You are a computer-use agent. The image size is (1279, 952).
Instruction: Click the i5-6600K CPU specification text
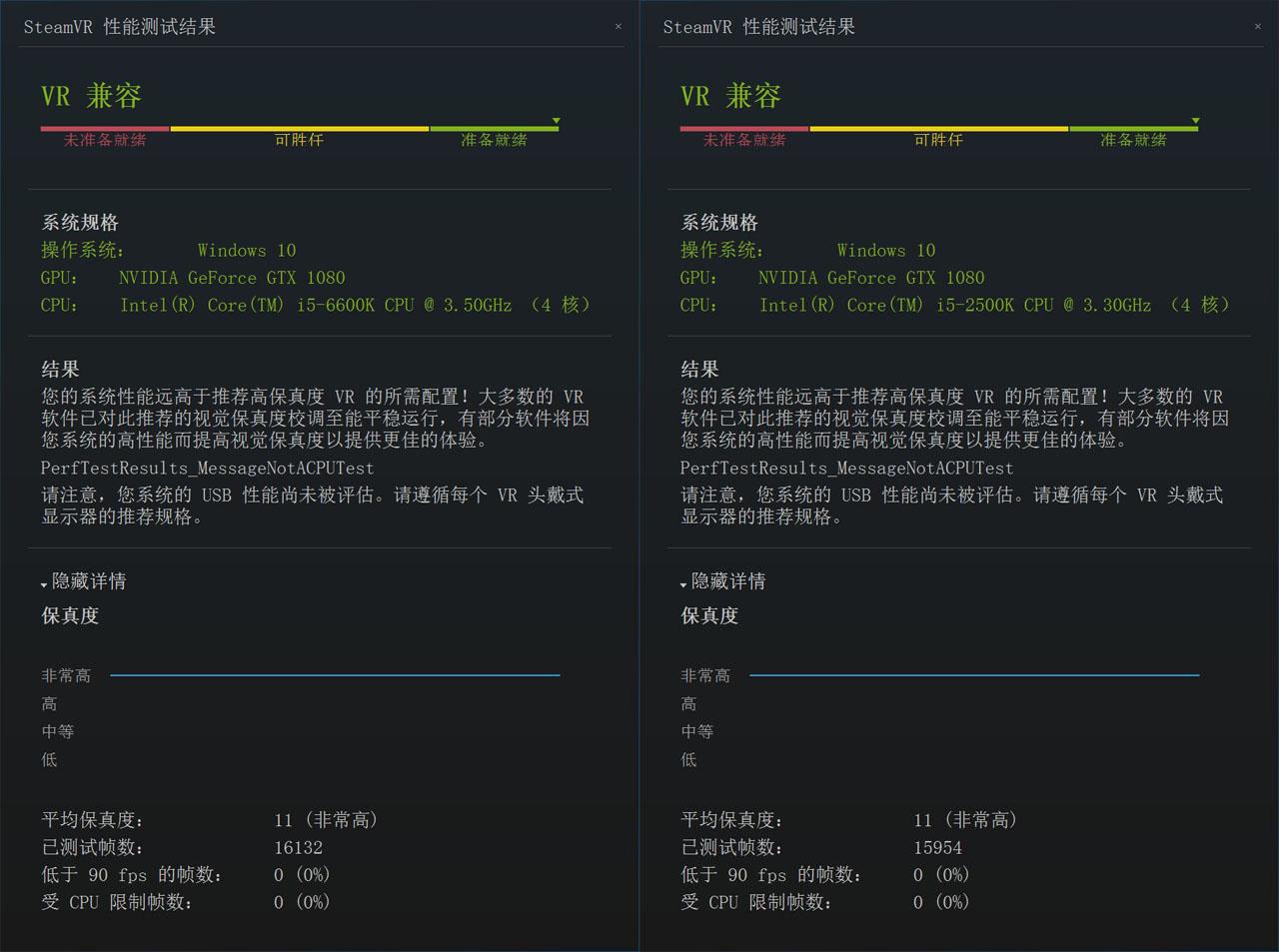click(x=355, y=305)
